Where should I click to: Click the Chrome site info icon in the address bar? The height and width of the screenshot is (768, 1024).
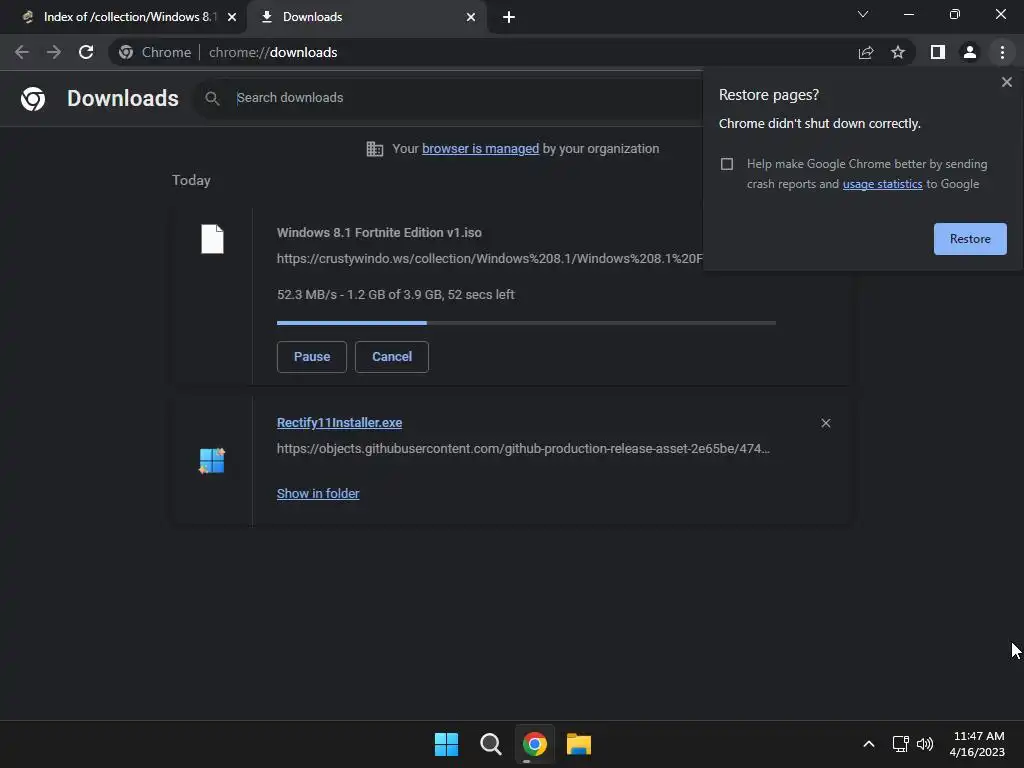point(126,52)
